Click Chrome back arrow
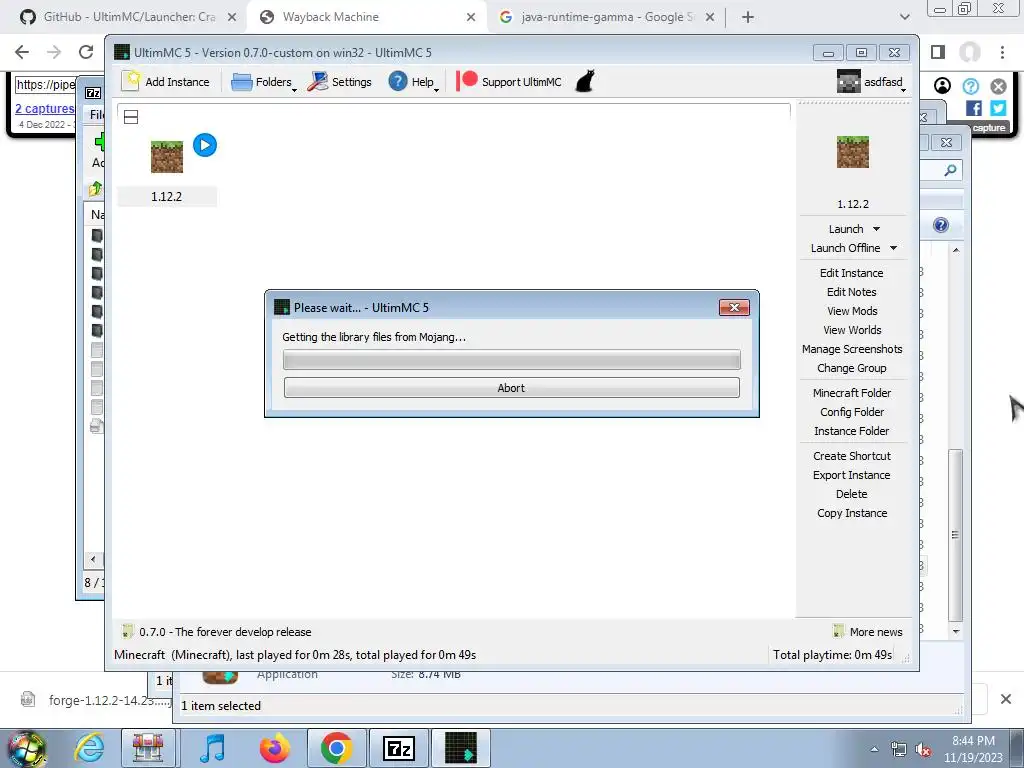The height and width of the screenshot is (768, 1024). 22,52
